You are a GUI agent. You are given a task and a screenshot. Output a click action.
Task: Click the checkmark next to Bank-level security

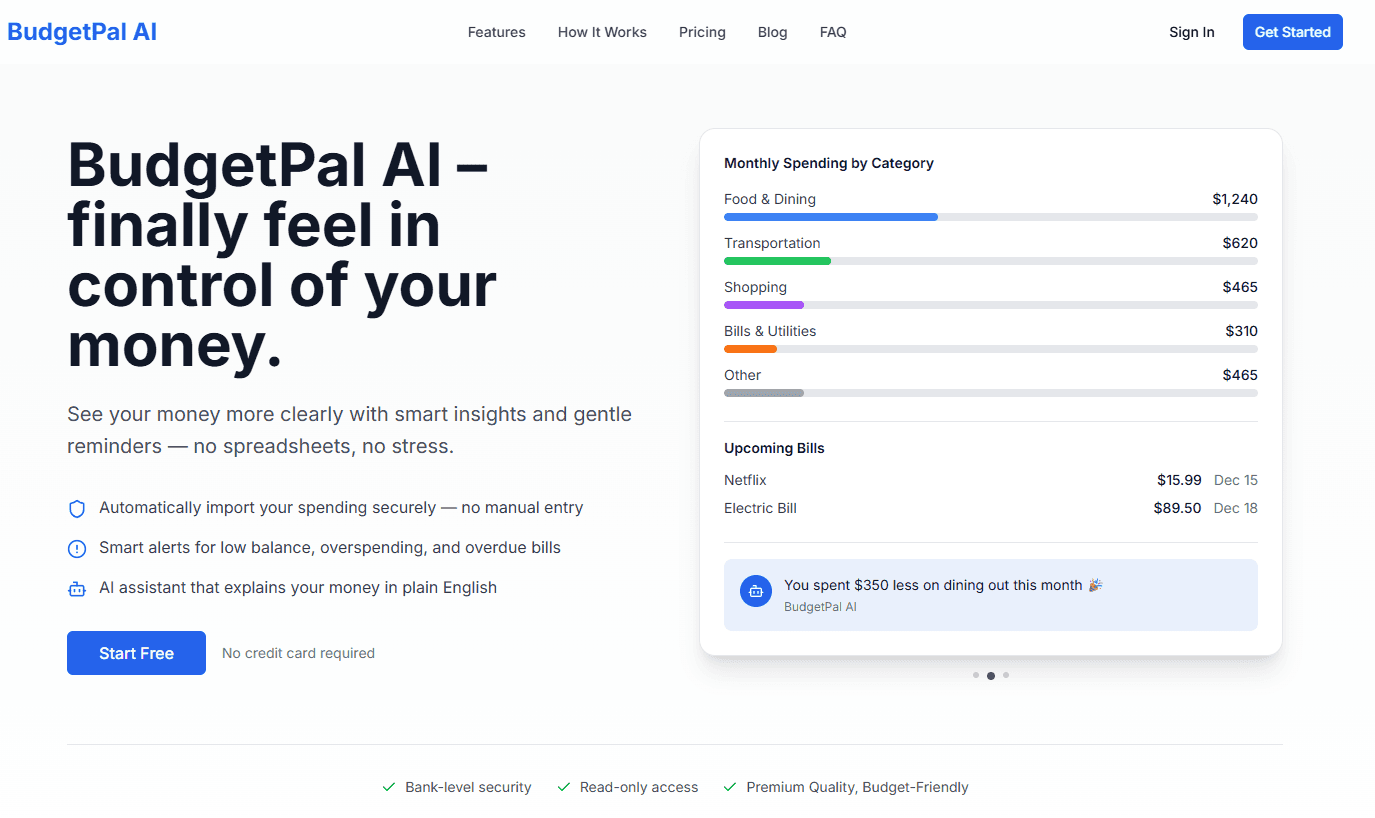click(389, 788)
